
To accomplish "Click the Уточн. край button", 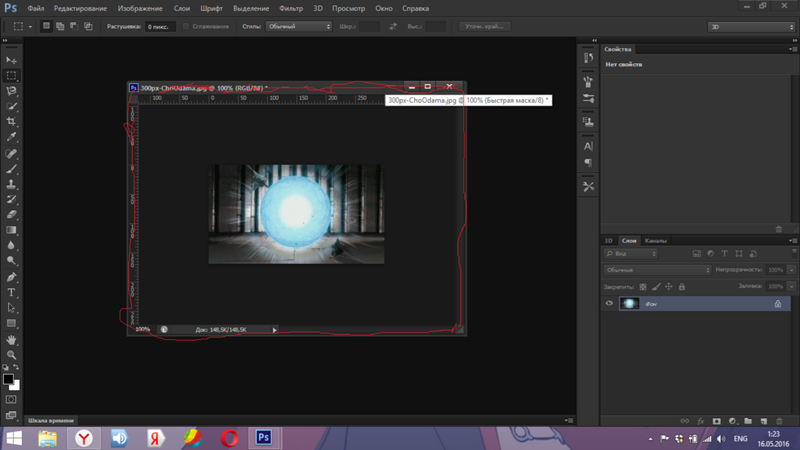I will click(x=484, y=27).
